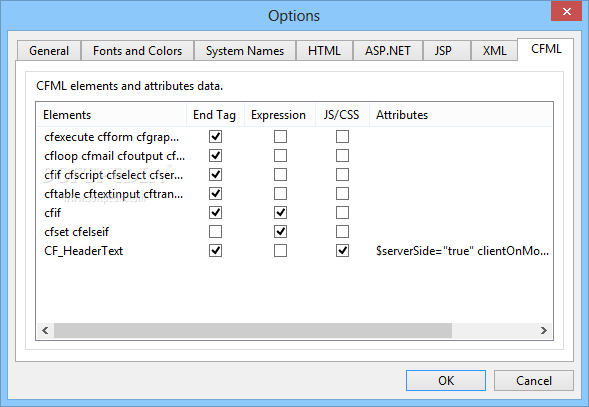Go to the System Names tab
This screenshot has height=407, width=589.
click(245, 51)
